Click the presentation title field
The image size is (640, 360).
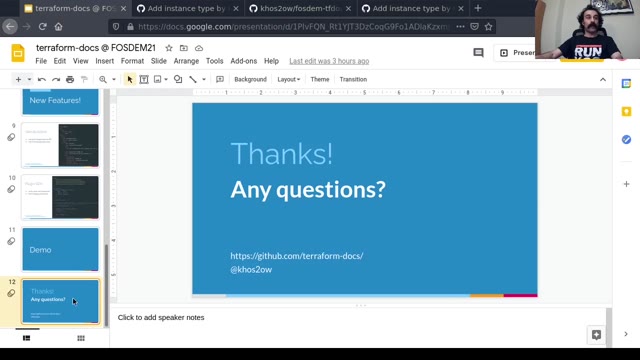(x=96, y=48)
